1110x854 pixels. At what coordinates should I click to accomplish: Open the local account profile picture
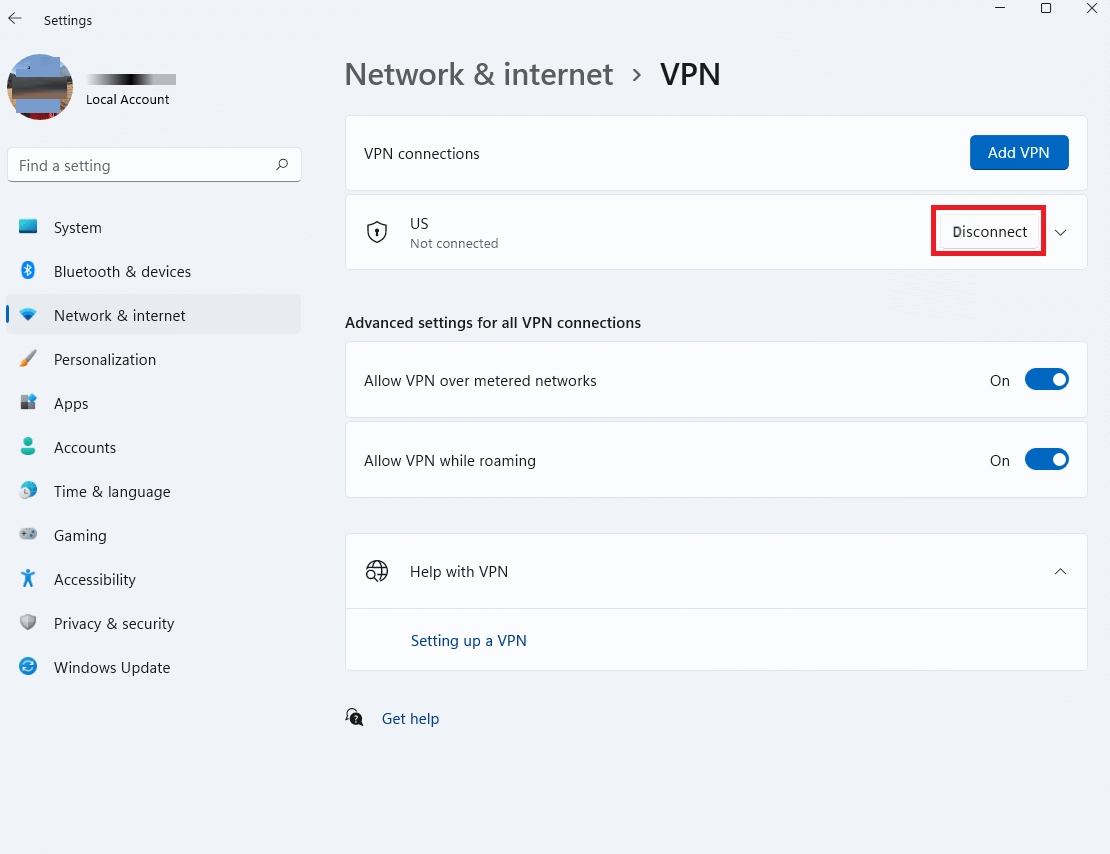[40, 87]
